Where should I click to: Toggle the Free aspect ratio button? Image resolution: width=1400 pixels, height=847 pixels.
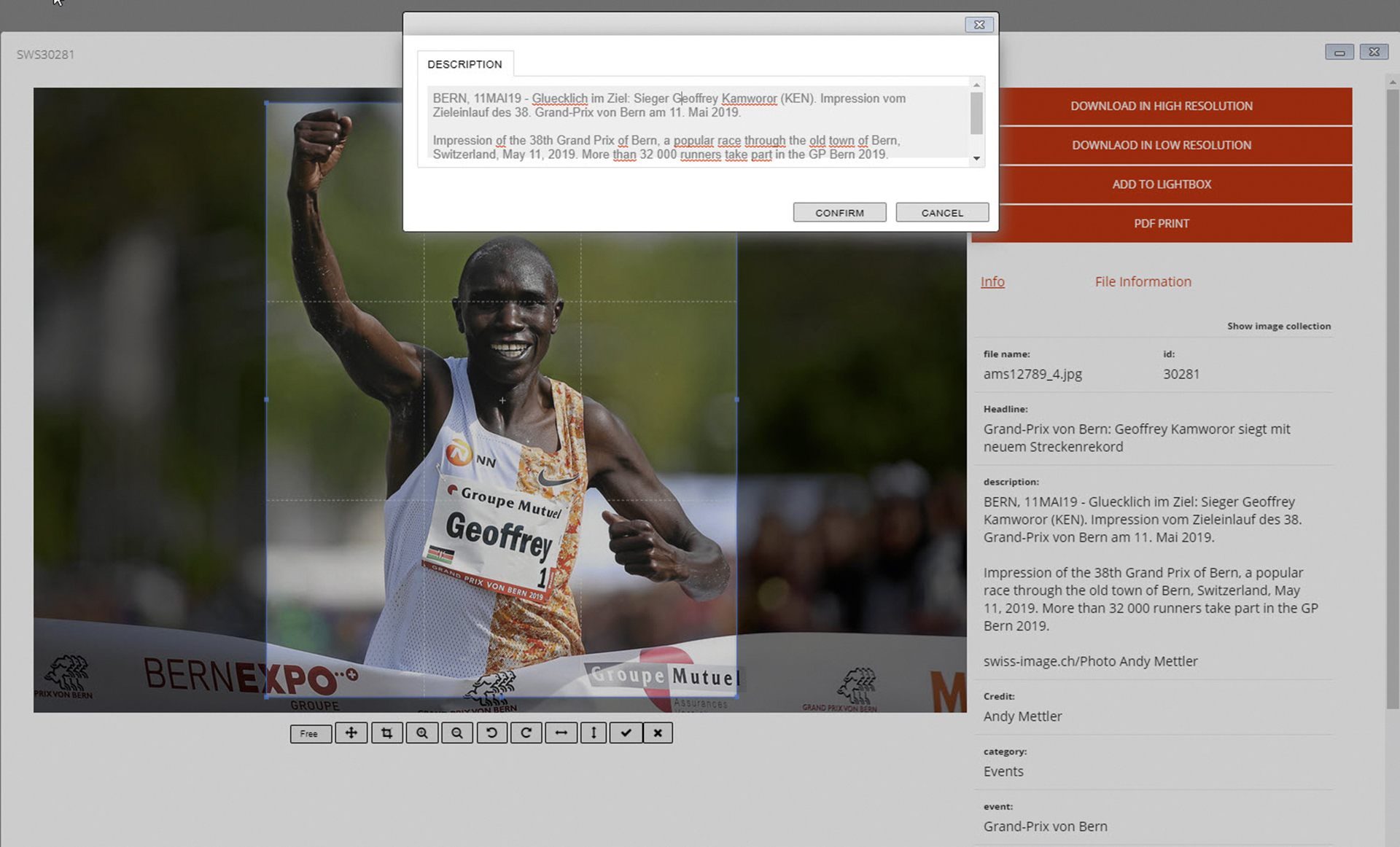pyautogui.click(x=310, y=733)
